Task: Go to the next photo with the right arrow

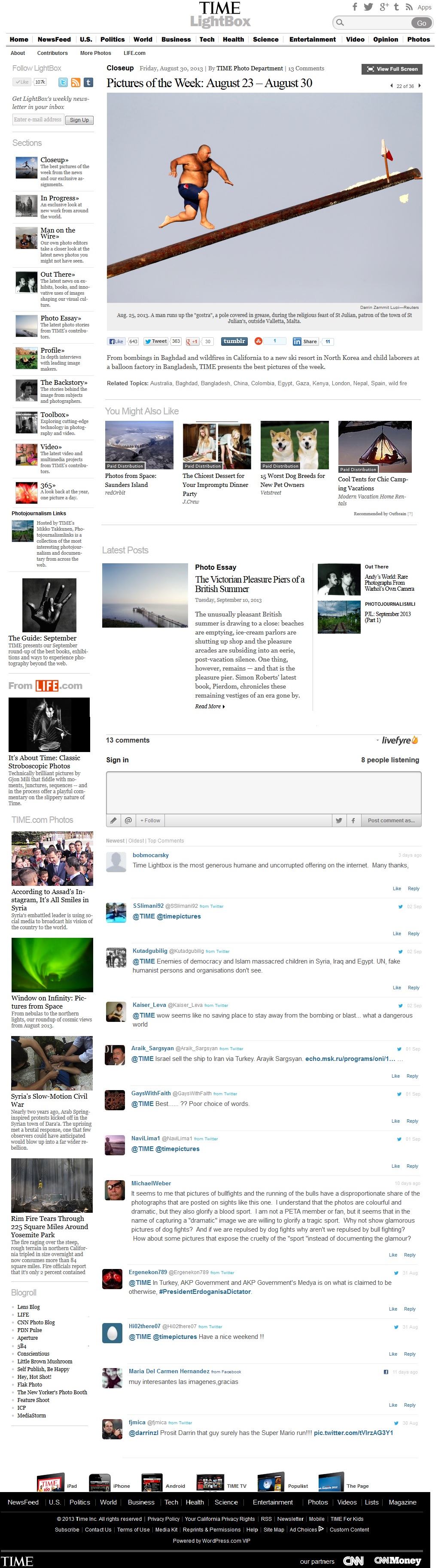Action: [420, 86]
